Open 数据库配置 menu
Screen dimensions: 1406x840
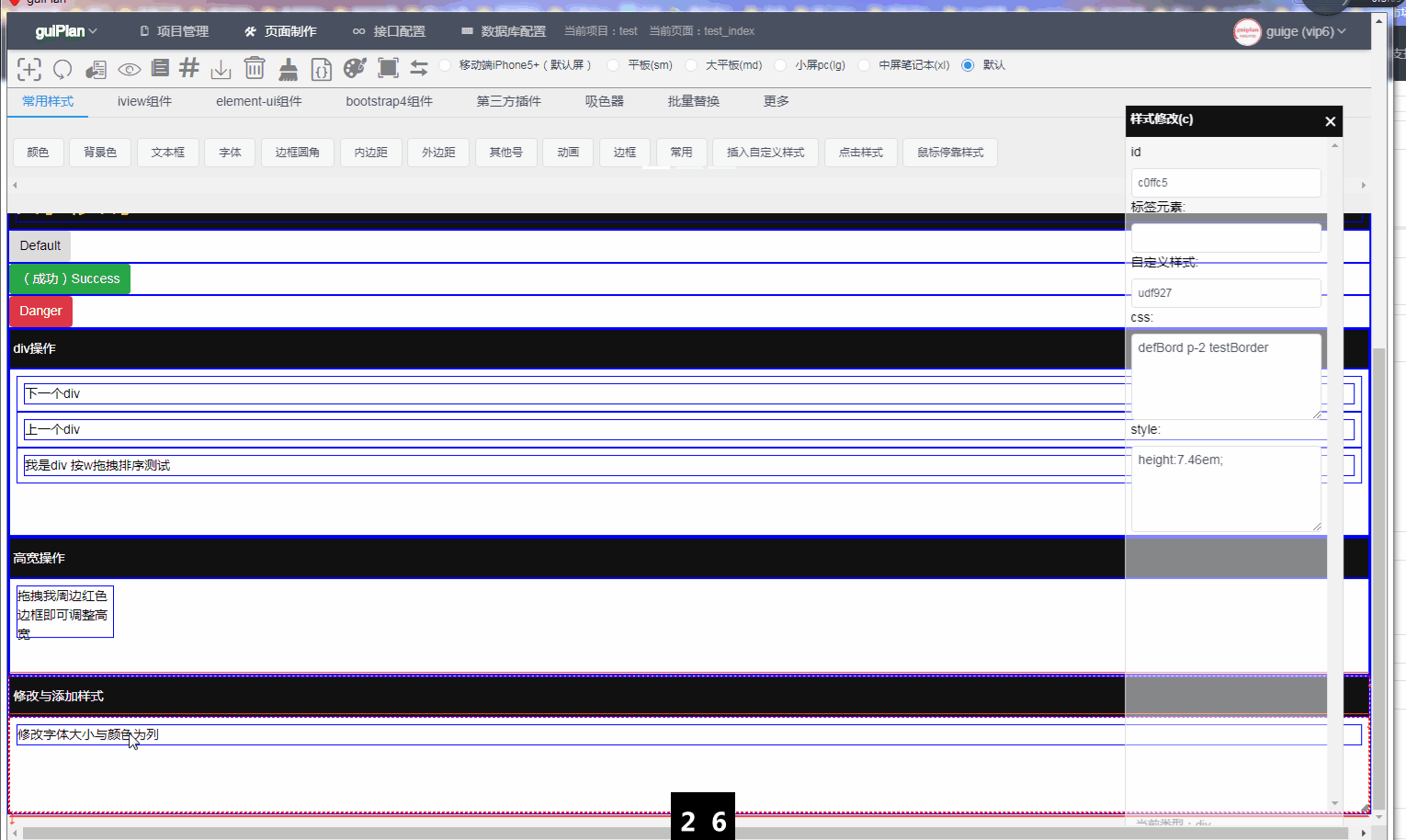[504, 31]
